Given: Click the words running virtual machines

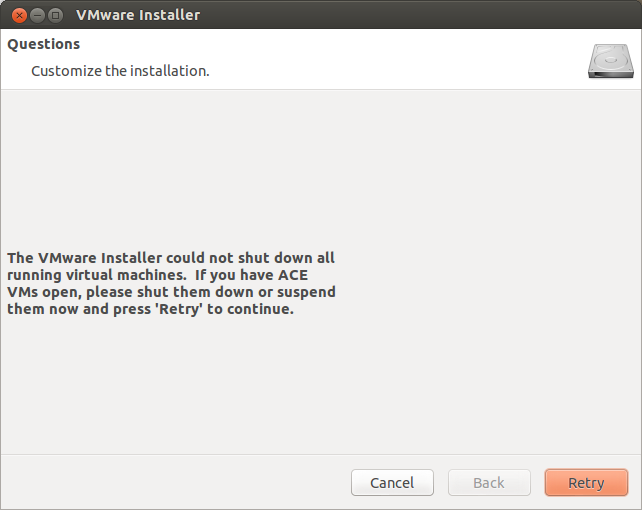Looking at the screenshot, I should pyautogui.click(x=97, y=275).
